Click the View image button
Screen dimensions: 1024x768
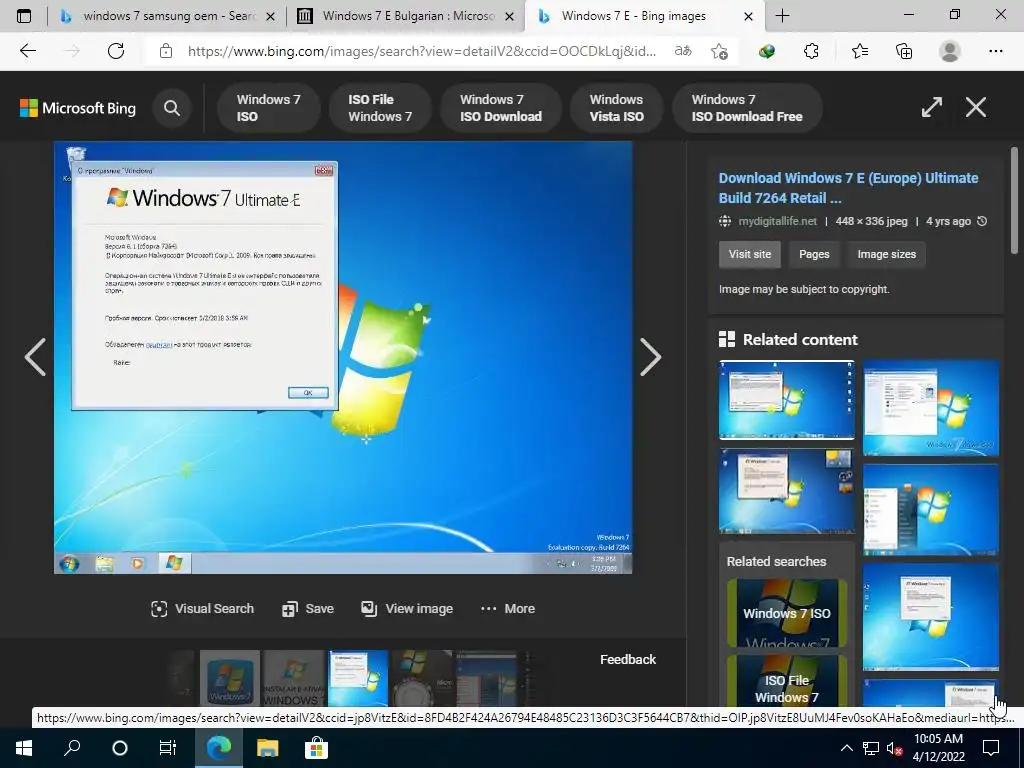pos(407,609)
